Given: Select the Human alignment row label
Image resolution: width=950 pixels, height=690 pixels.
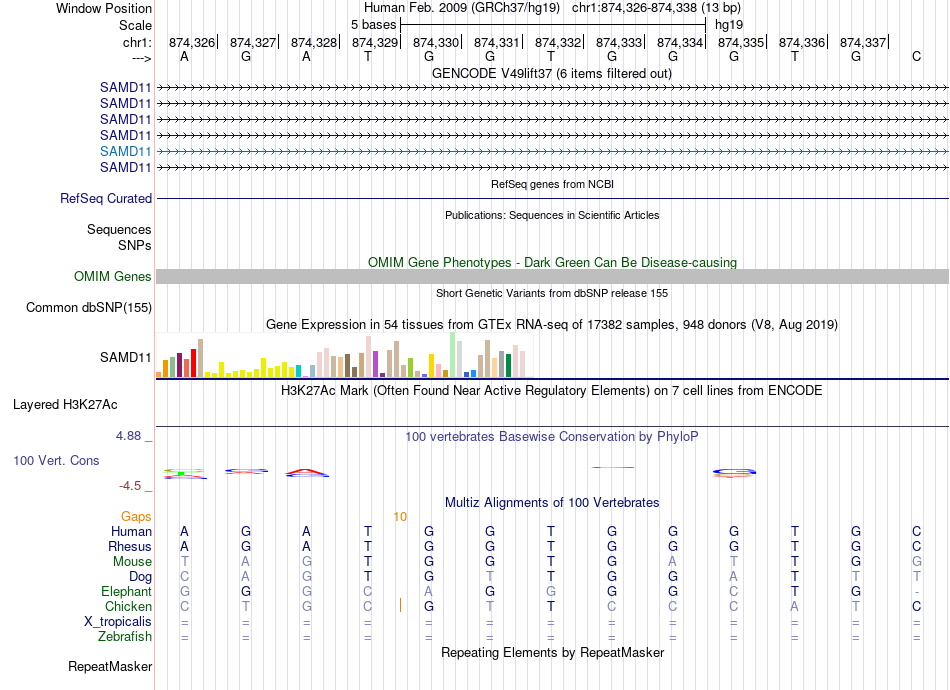Looking at the screenshot, I should [x=131, y=532].
